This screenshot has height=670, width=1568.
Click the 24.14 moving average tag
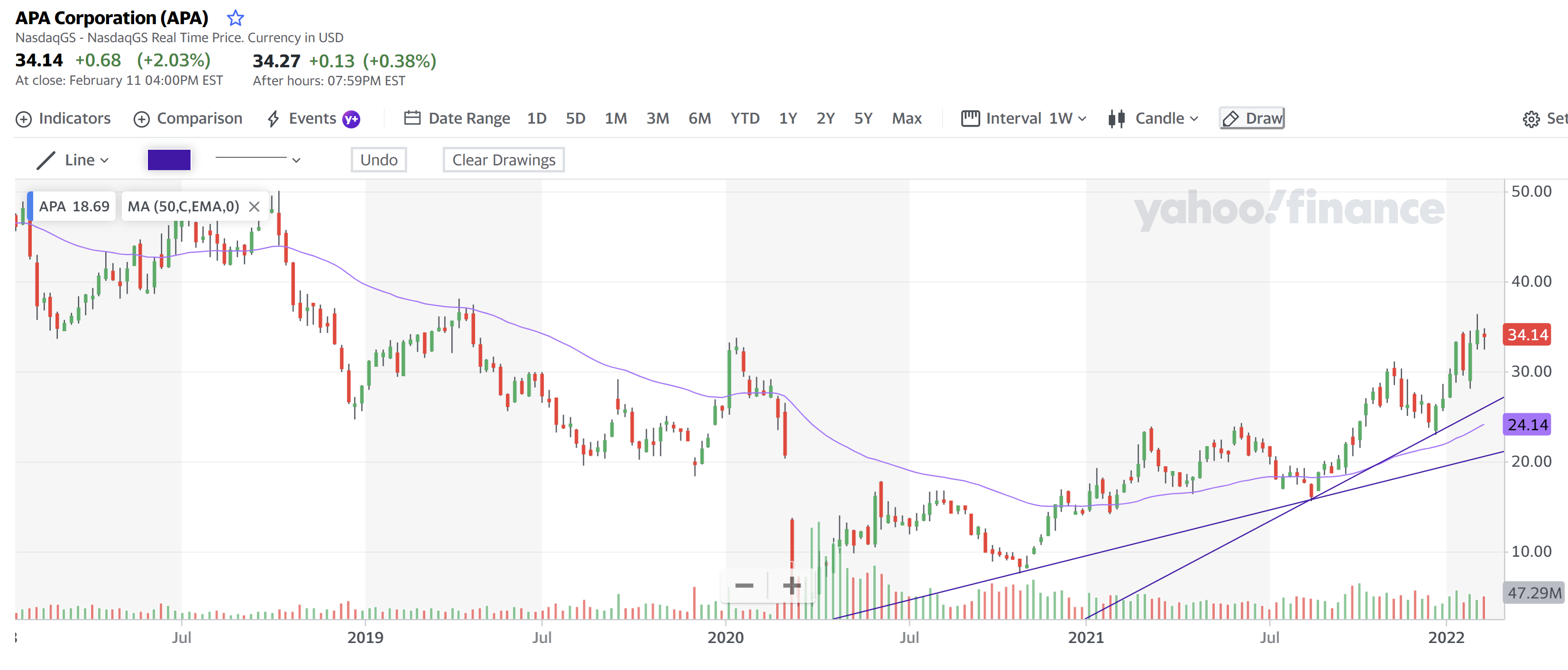tap(1527, 425)
